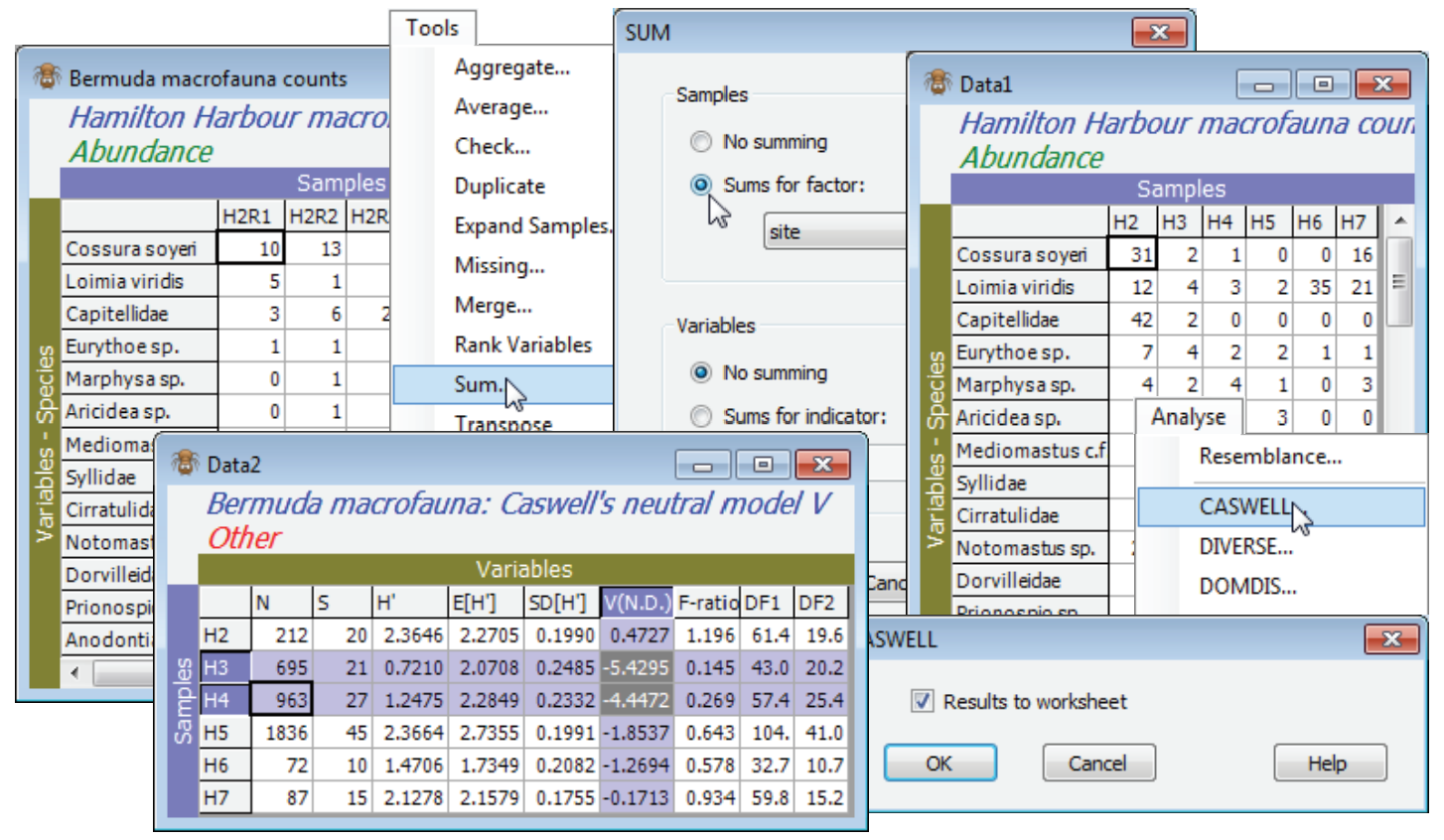Close the CASWELL dialog

[x=1390, y=639]
